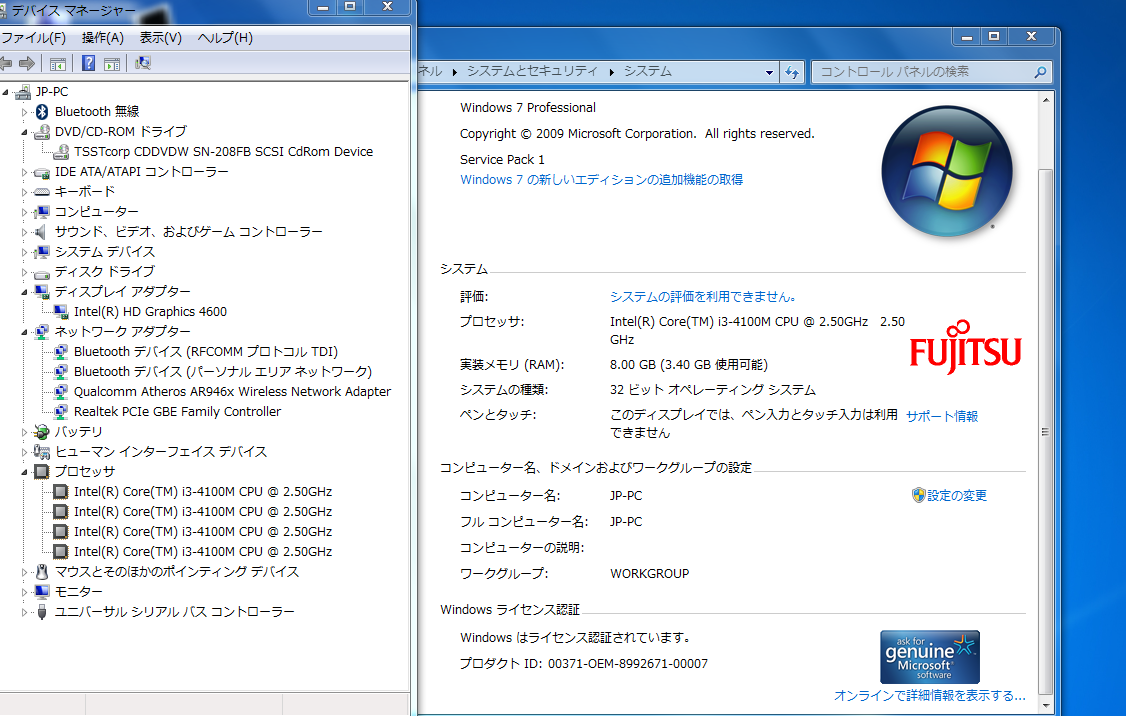Open the ヘルプ(H) menu
This screenshot has height=716, width=1126.
point(225,37)
